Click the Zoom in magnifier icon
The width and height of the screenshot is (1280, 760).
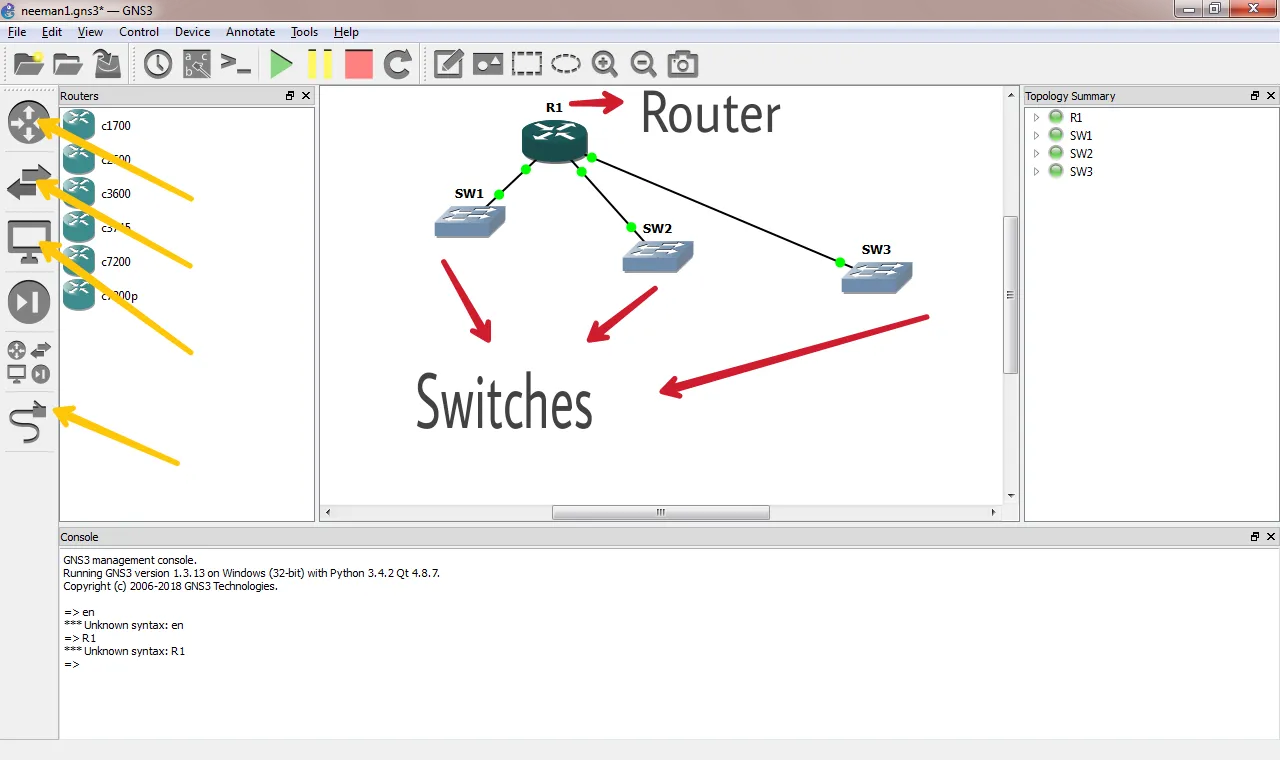click(605, 65)
